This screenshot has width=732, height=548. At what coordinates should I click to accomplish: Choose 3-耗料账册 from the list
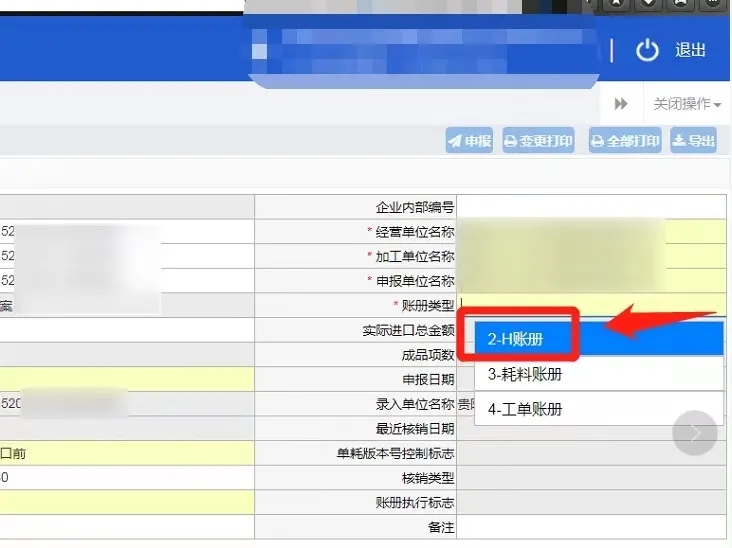pos(598,375)
